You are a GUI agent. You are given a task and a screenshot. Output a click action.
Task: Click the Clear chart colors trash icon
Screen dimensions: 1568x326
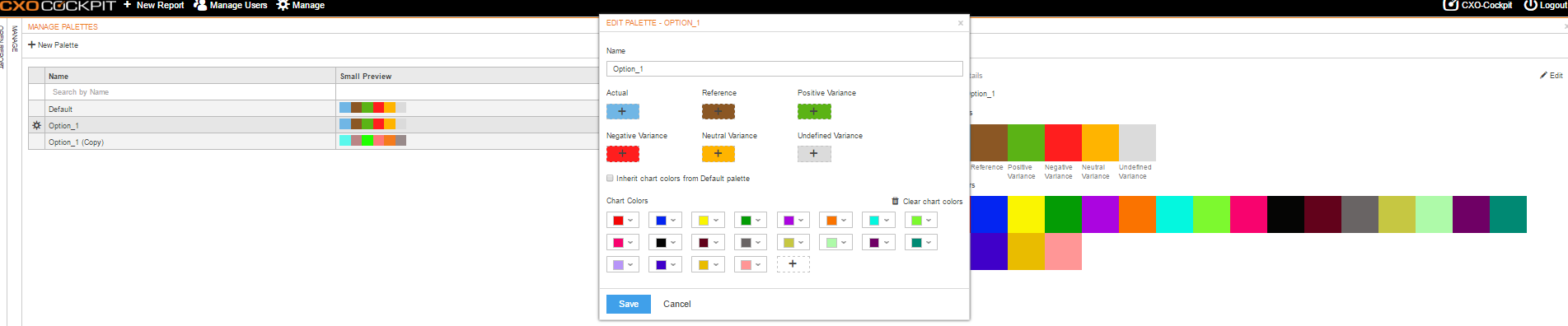click(895, 201)
